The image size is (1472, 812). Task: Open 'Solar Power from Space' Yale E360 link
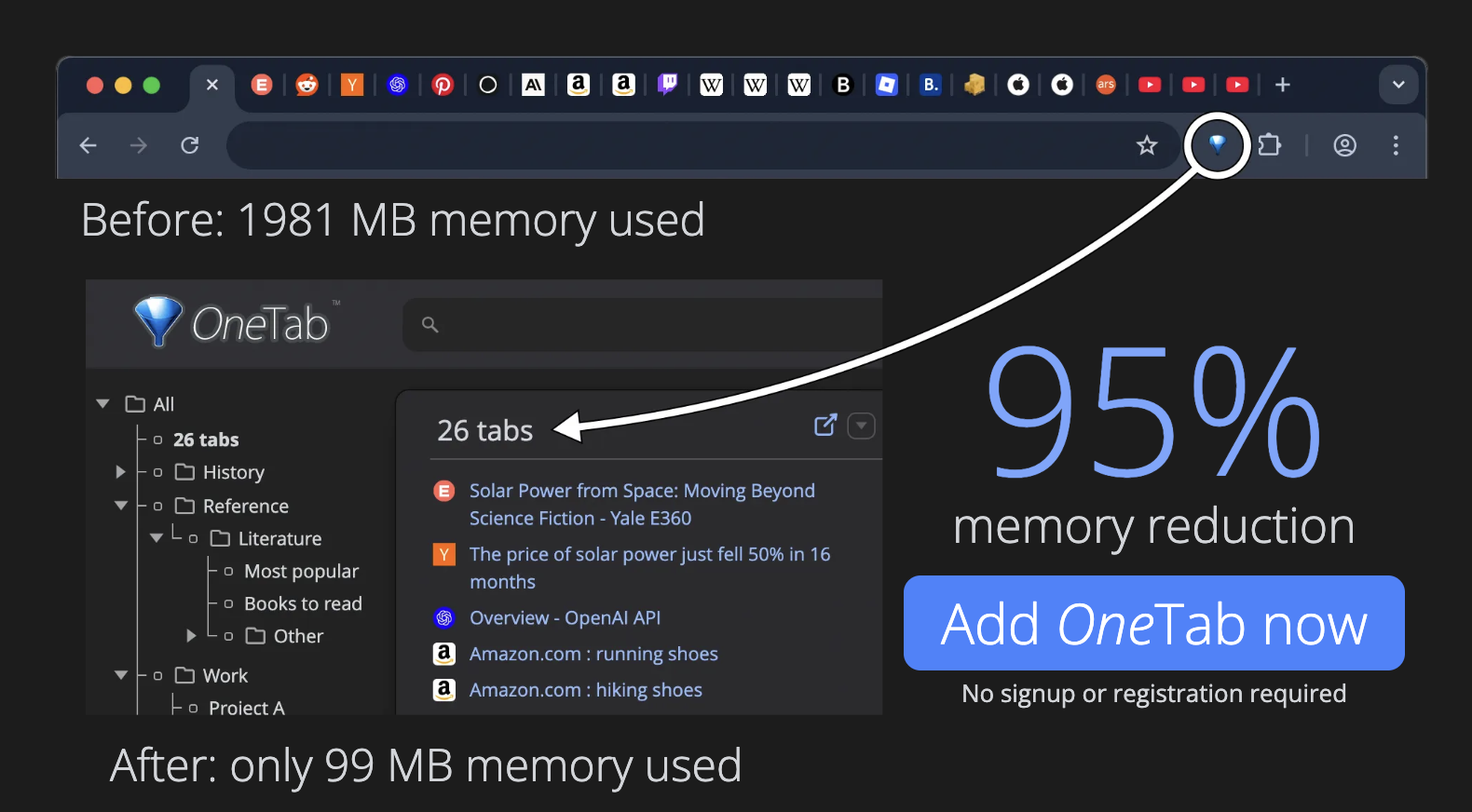point(642,504)
